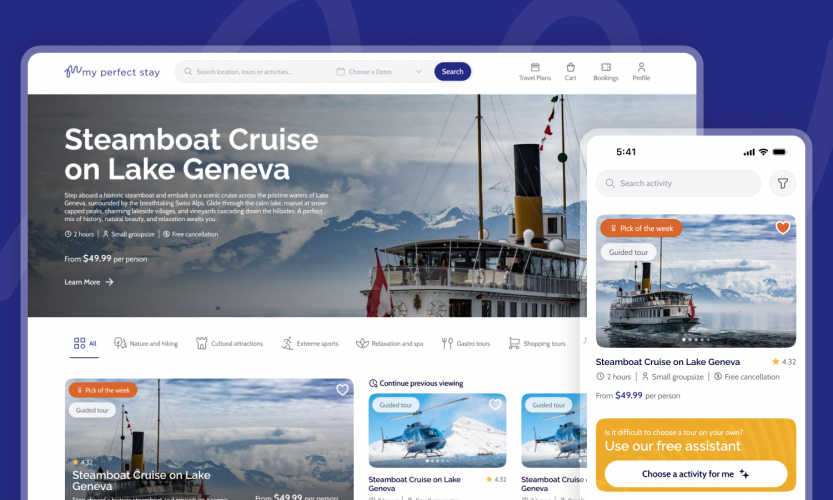Click the blue Search button
The image size is (833, 500).
[x=453, y=72]
